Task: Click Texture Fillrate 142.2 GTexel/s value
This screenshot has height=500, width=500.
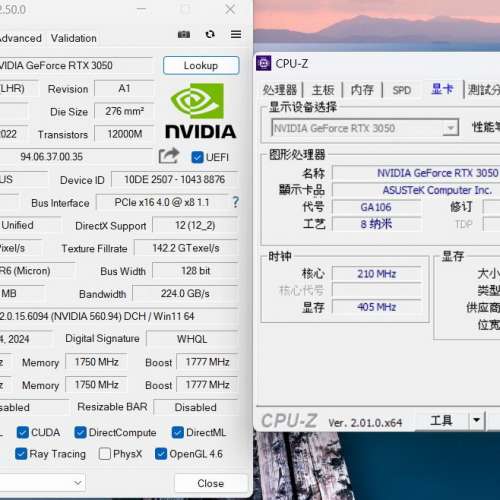Action: (186, 248)
